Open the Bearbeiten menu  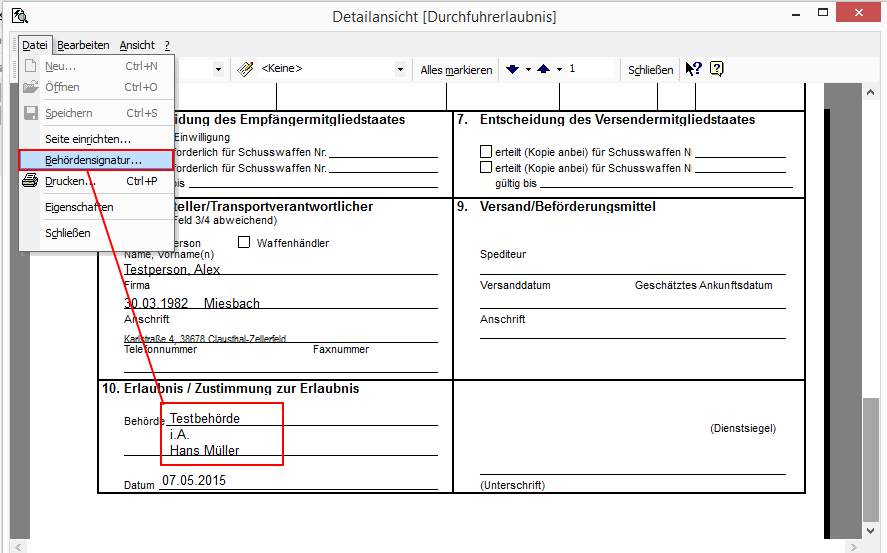point(83,45)
